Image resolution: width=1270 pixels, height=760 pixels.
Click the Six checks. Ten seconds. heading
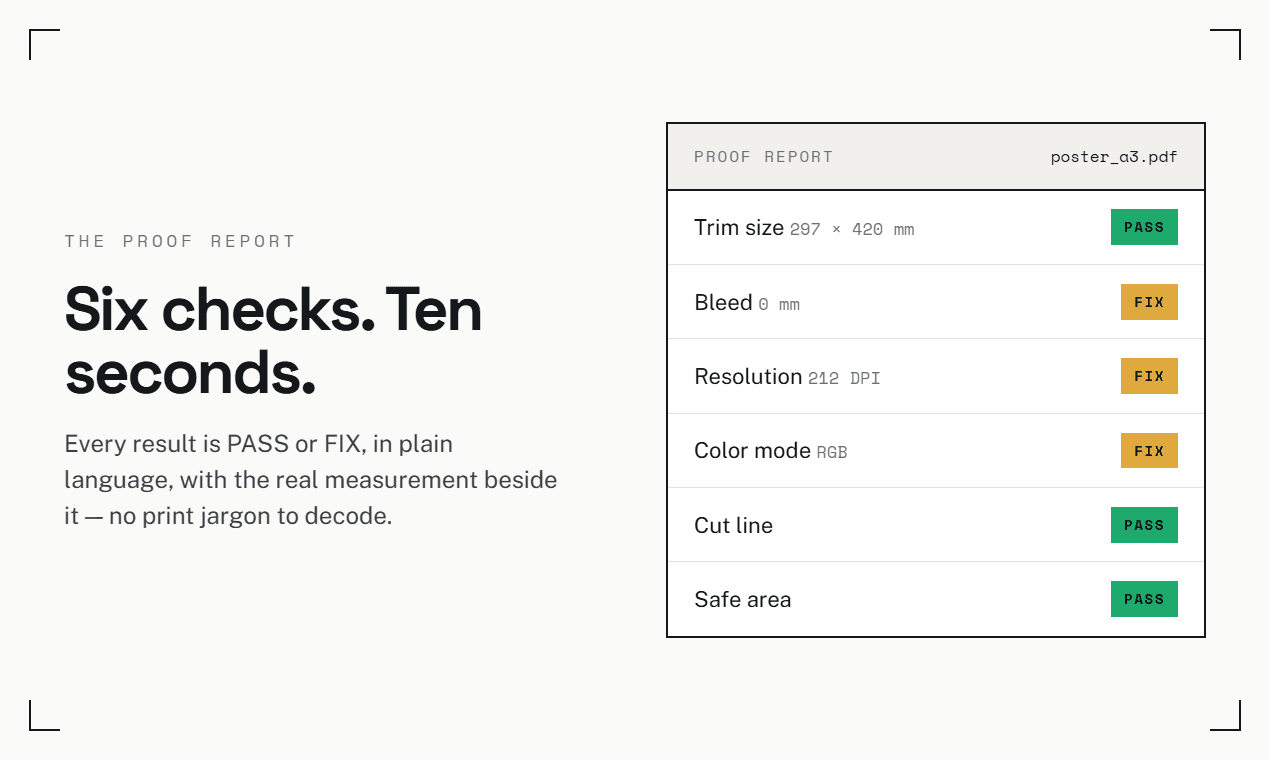point(273,340)
